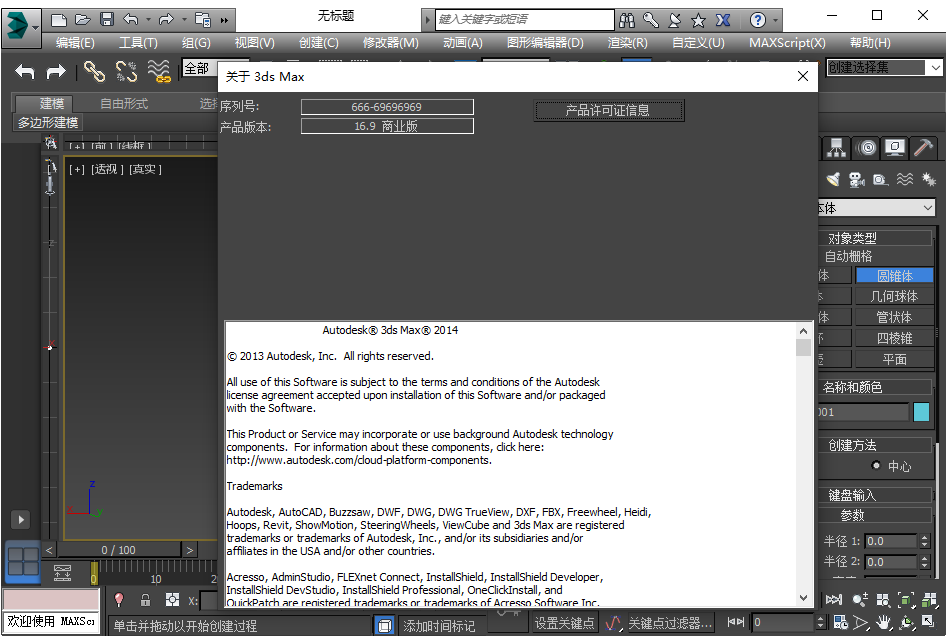Open the Undo history dropdown arrow
Viewport: 947px width, 637px height.
point(149,20)
